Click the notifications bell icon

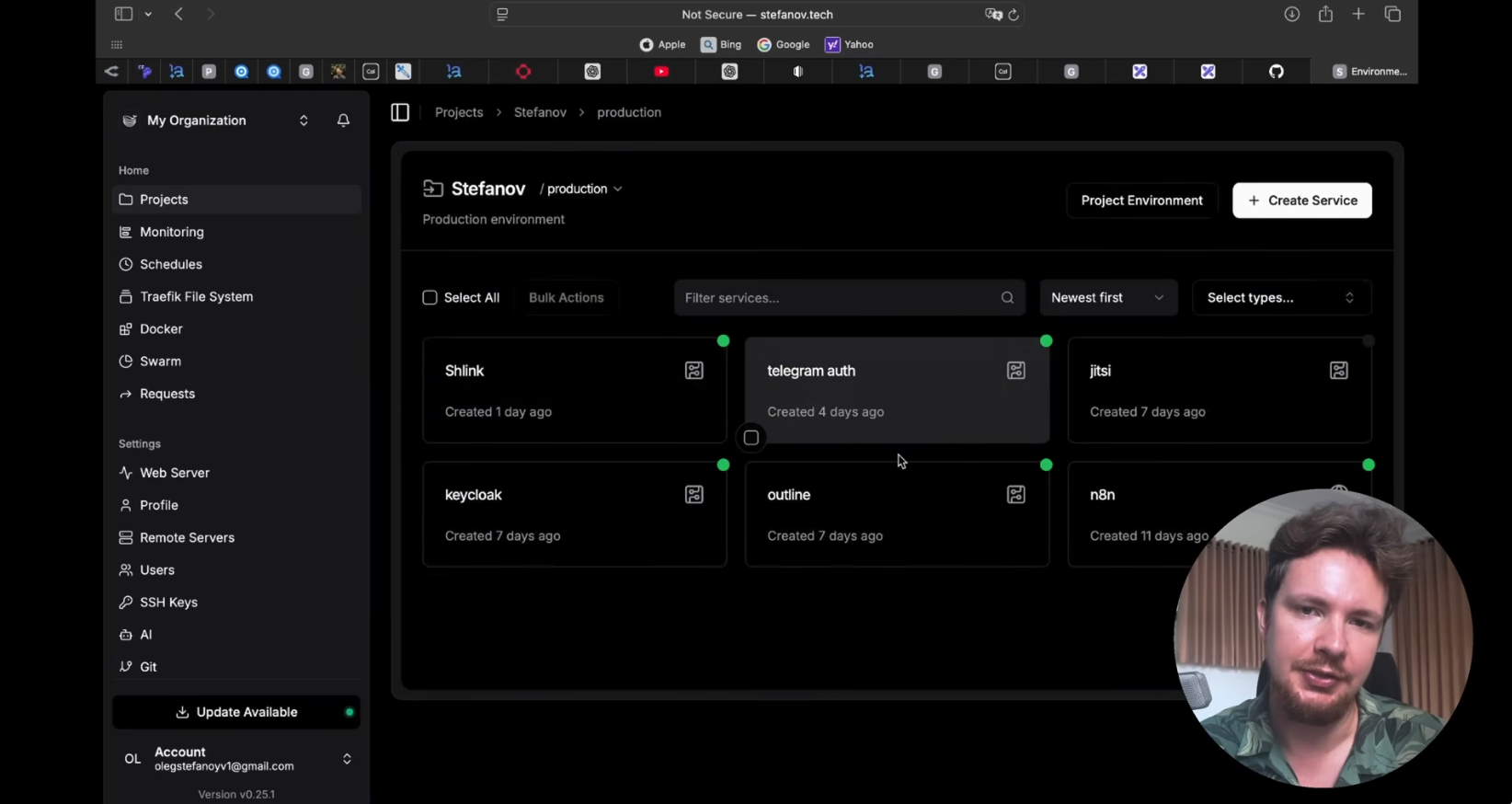tap(343, 121)
